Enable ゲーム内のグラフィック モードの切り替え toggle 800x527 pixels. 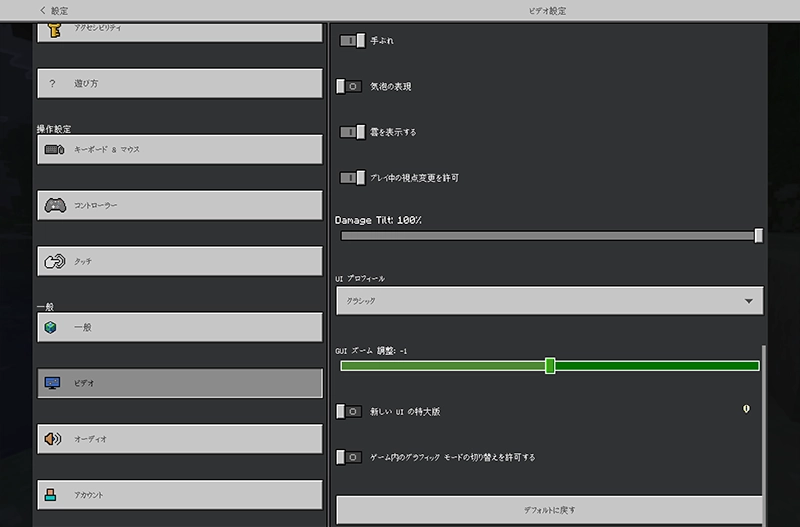[x=350, y=457]
